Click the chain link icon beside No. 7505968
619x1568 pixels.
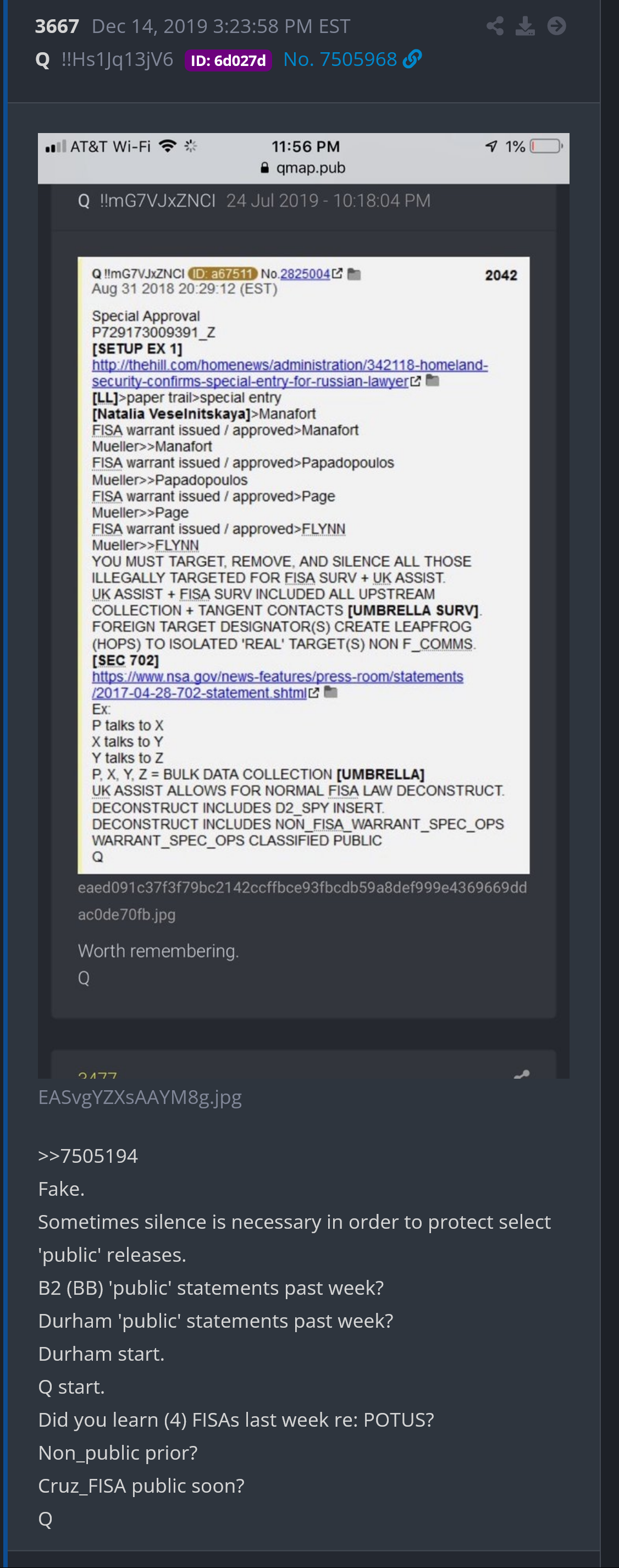(x=412, y=59)
